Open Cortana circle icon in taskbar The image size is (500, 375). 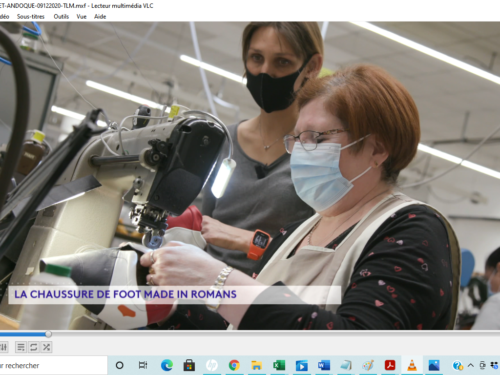(119, 365)
